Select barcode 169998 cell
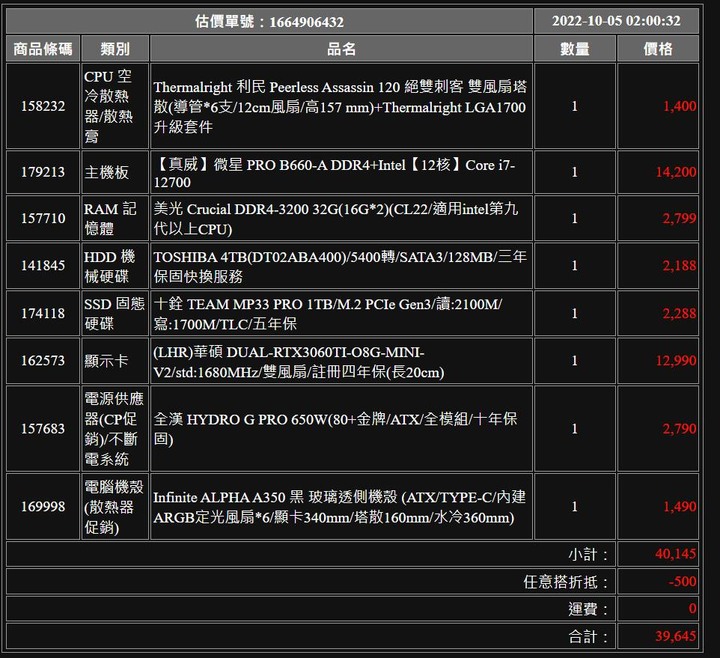This screenshot has height=658, width=720. tap(43, 506)
